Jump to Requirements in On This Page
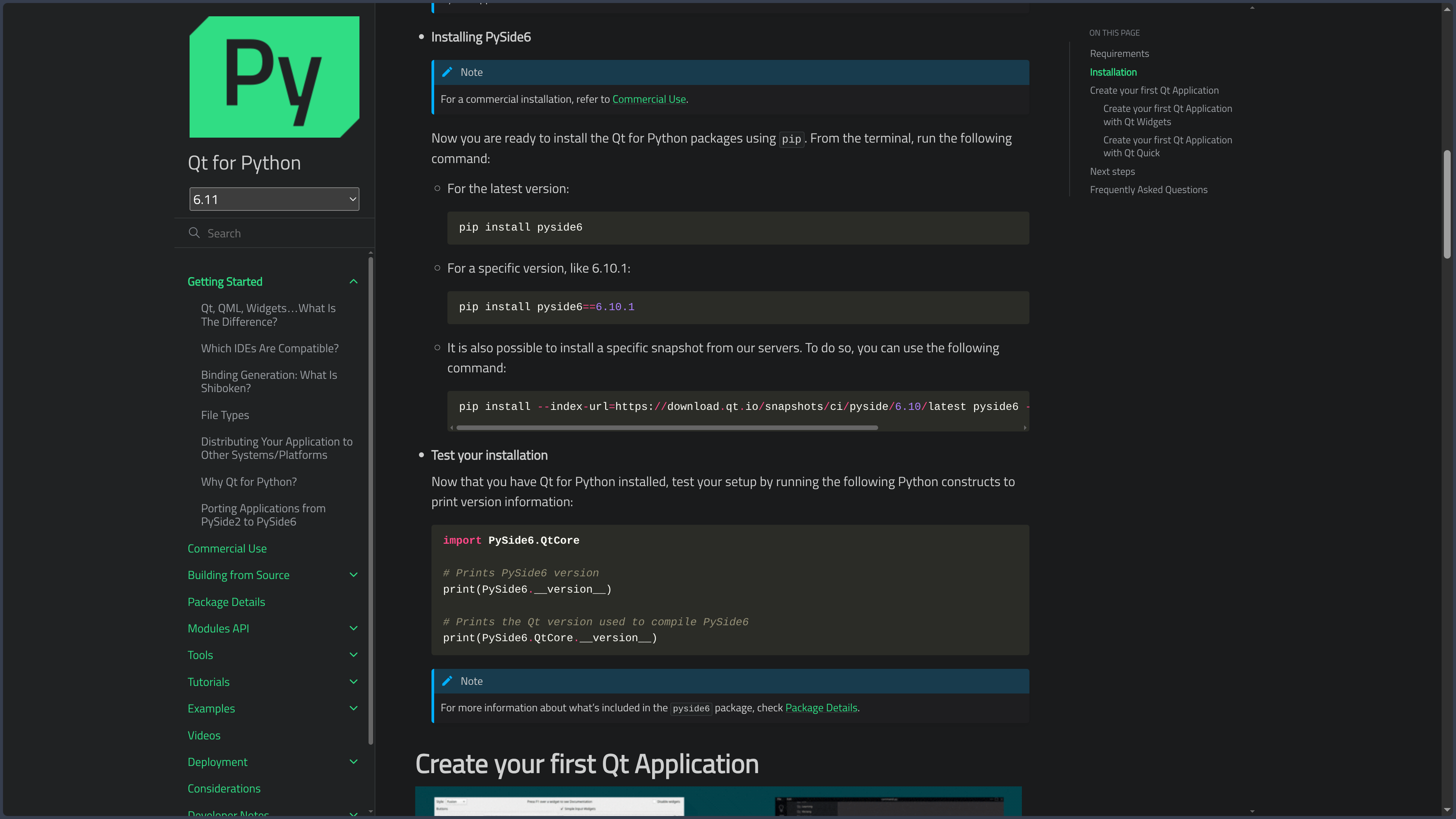This screenshot has height=819, width=1456. pos(1119,53)
